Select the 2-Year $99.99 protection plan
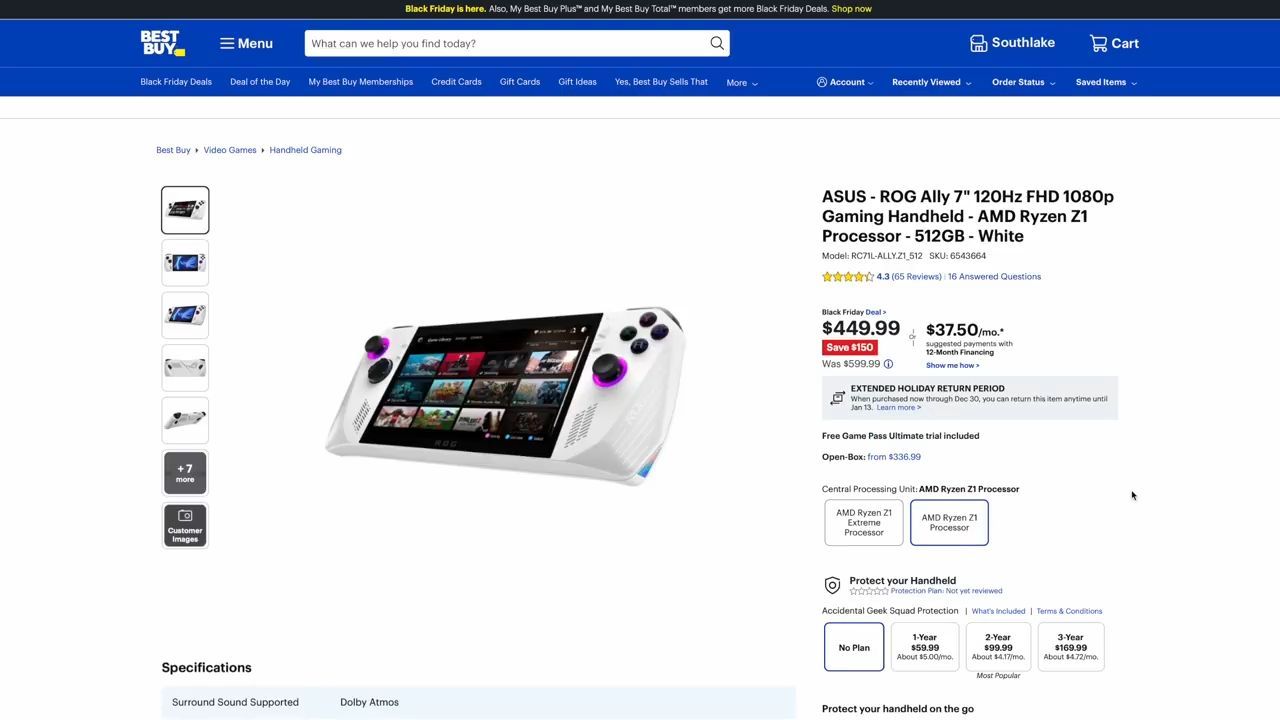1280x720 pixels. click(998, 647)
